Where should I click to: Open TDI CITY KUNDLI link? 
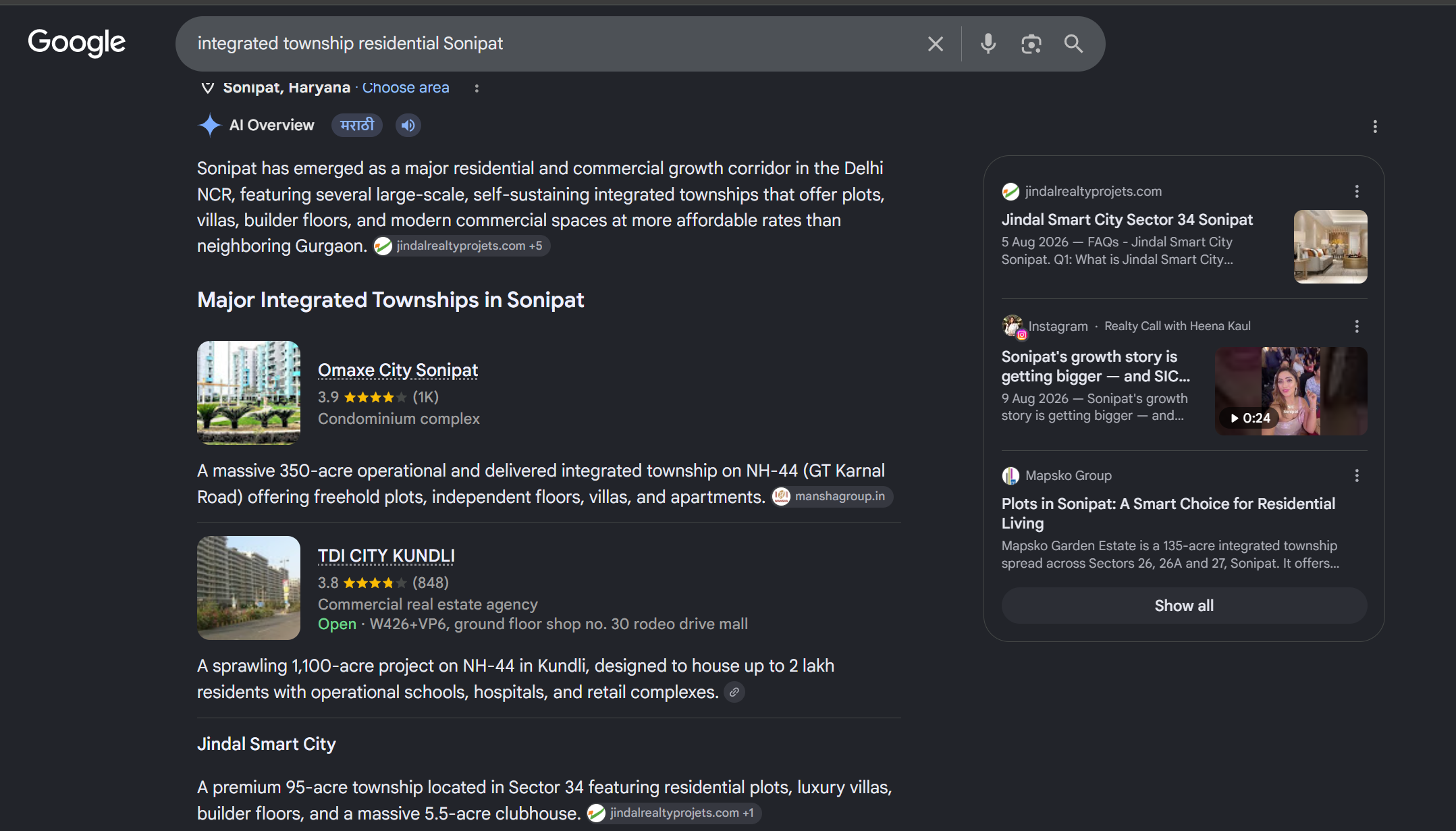tap(386, 556)
